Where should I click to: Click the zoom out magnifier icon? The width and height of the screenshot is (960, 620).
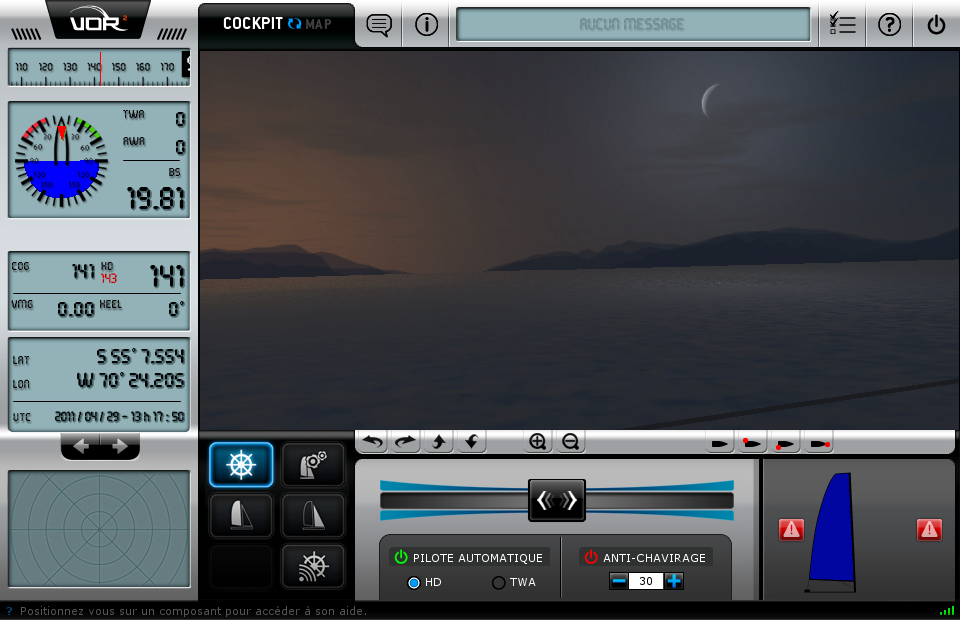click(570, 441)
